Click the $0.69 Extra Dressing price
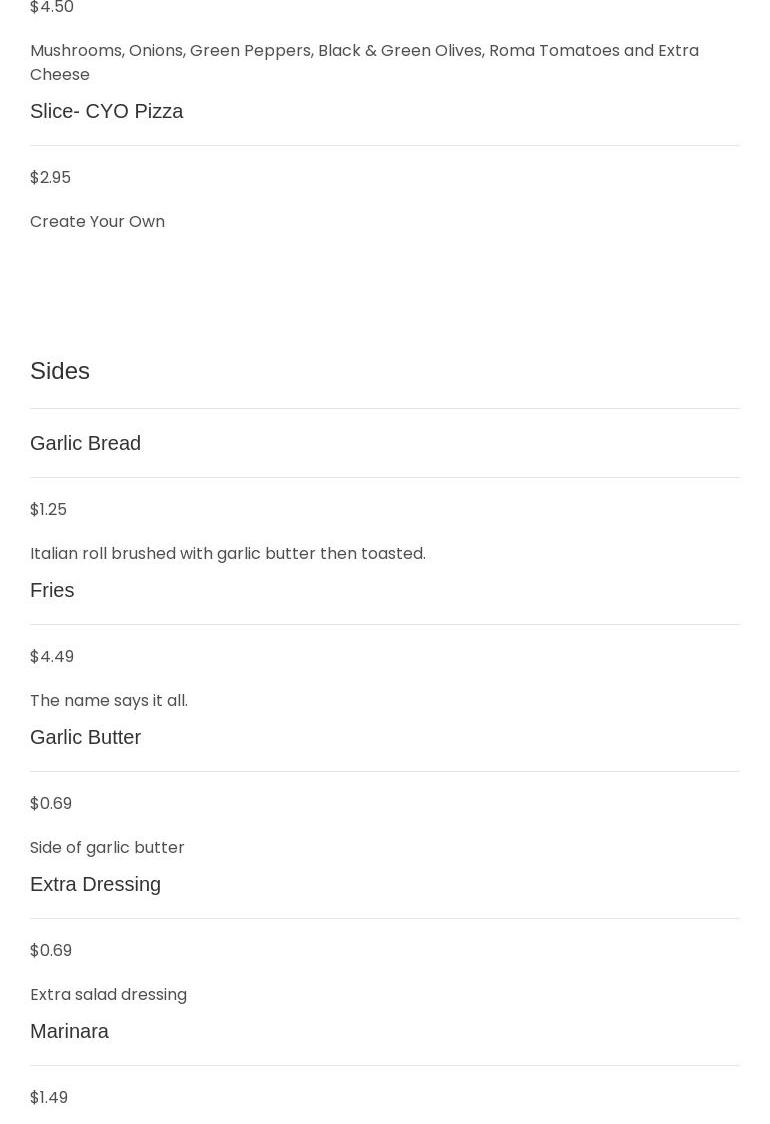 coord(51,950)
